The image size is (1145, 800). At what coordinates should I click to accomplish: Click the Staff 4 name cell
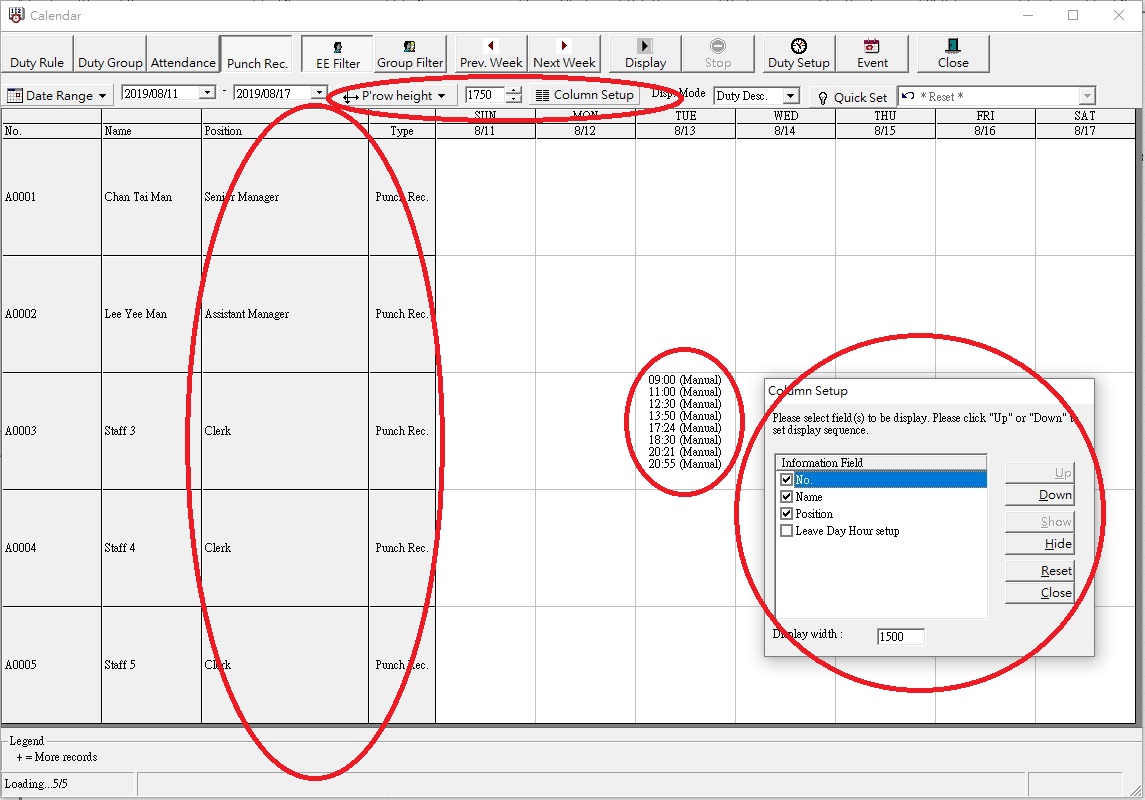pyautogui.click(x=151, y=547)
